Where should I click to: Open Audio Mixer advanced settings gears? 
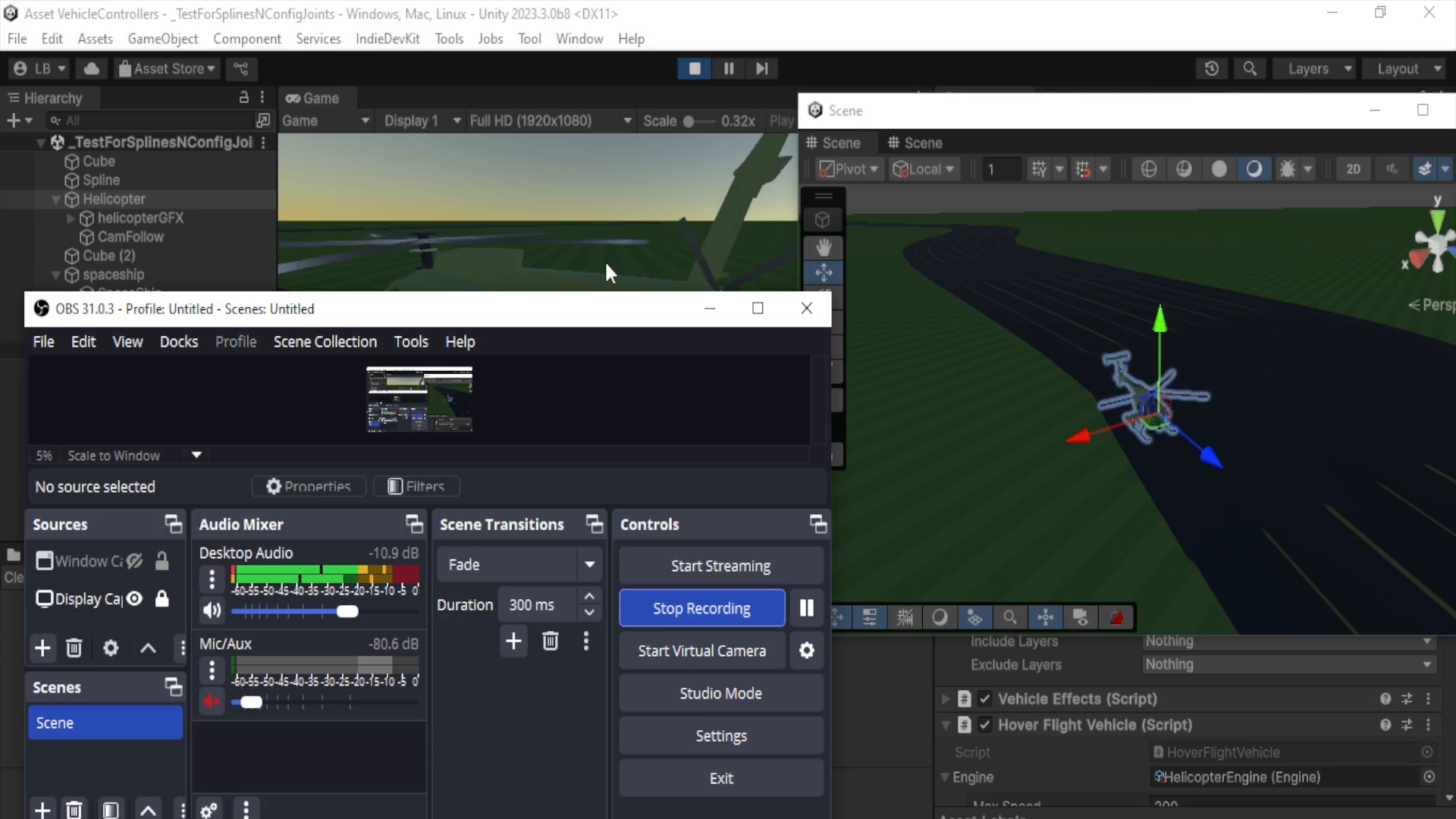[x=209, y=810]
